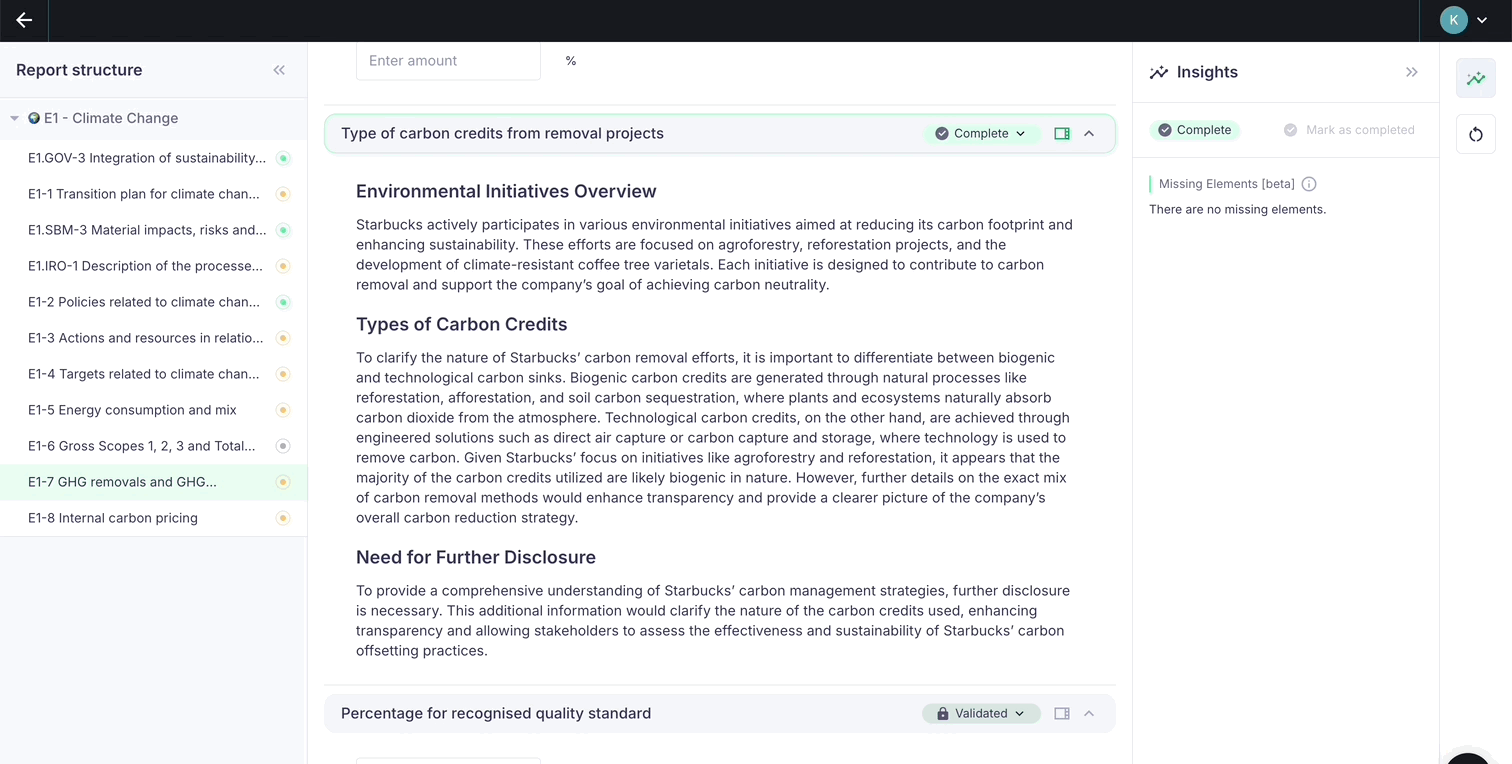Click the Types of Carbon Credits heading
The image size is (1512, 764).
point(462,324)
